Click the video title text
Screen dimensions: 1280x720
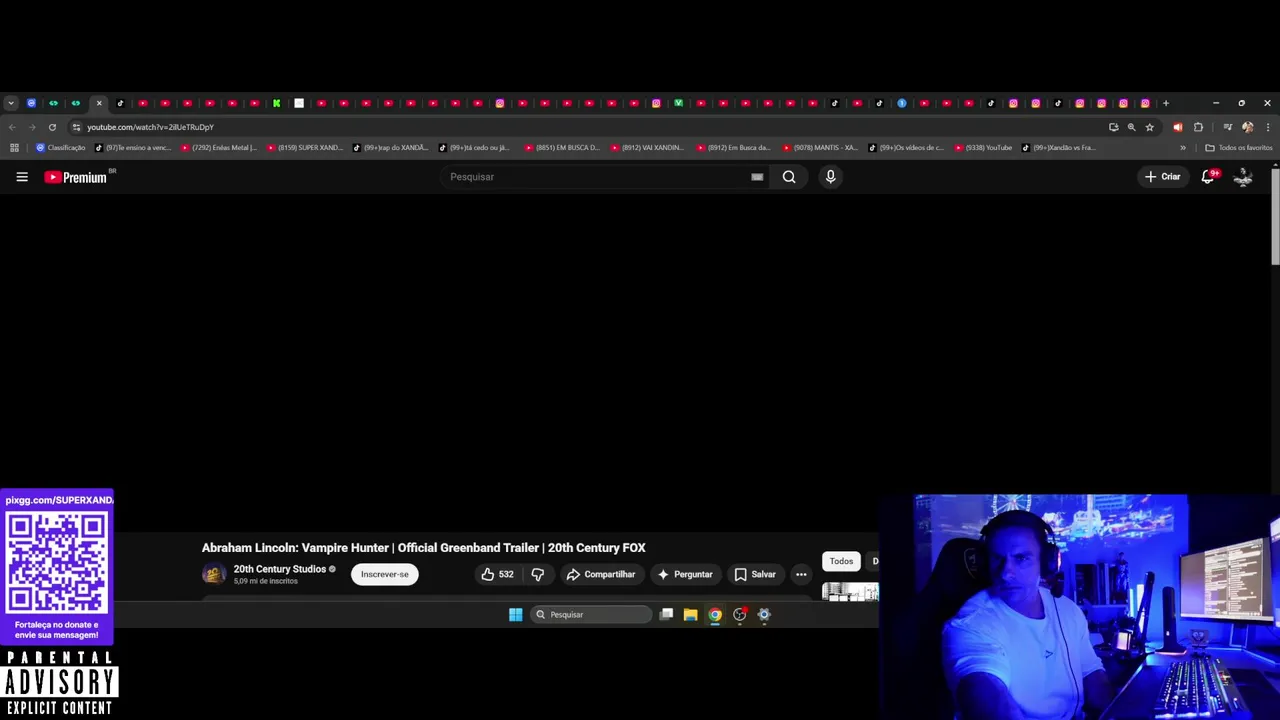(x=423, y=548)
